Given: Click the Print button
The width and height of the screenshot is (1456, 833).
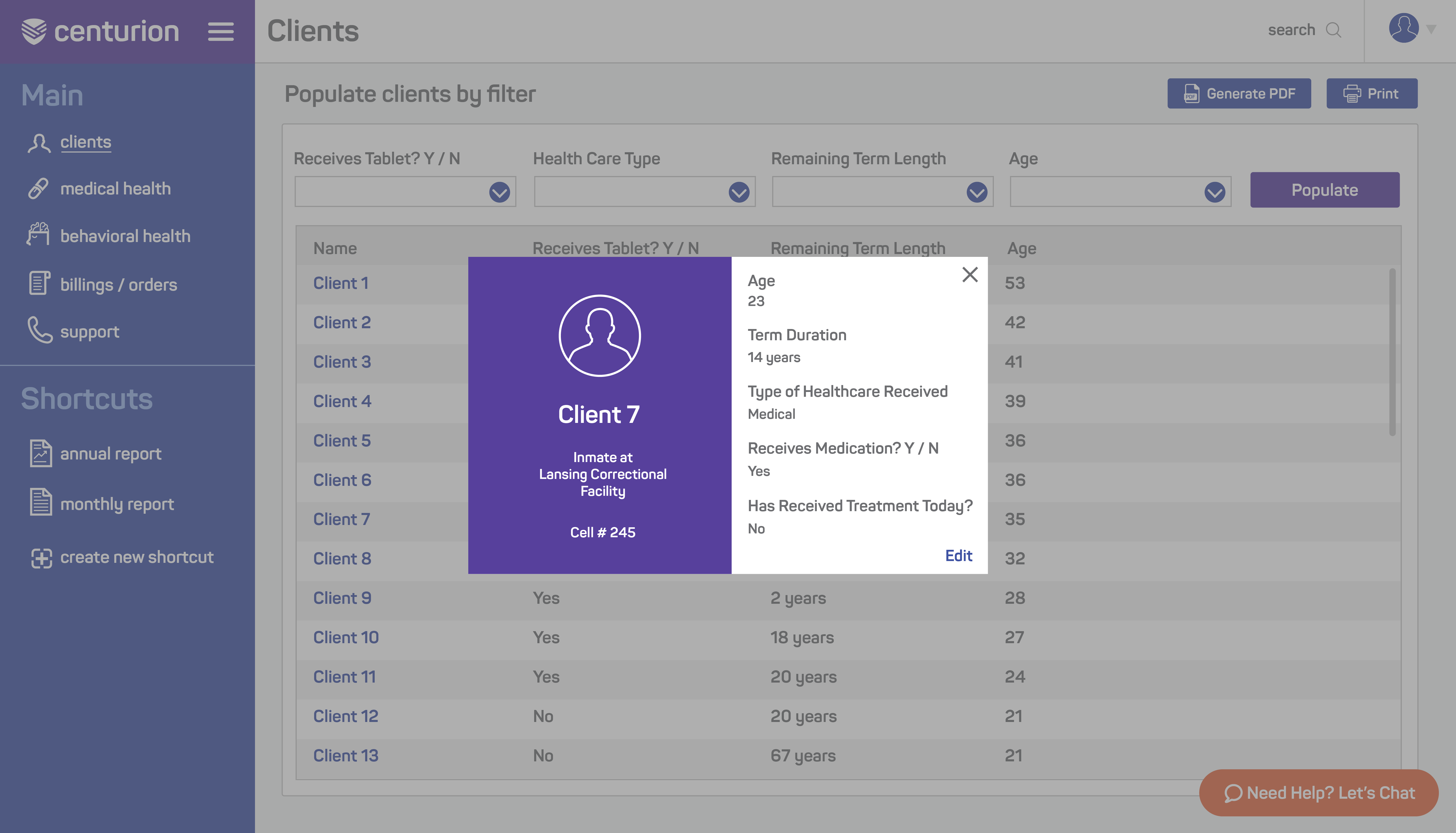Looking at the screenshot, I should [1371, 94].
